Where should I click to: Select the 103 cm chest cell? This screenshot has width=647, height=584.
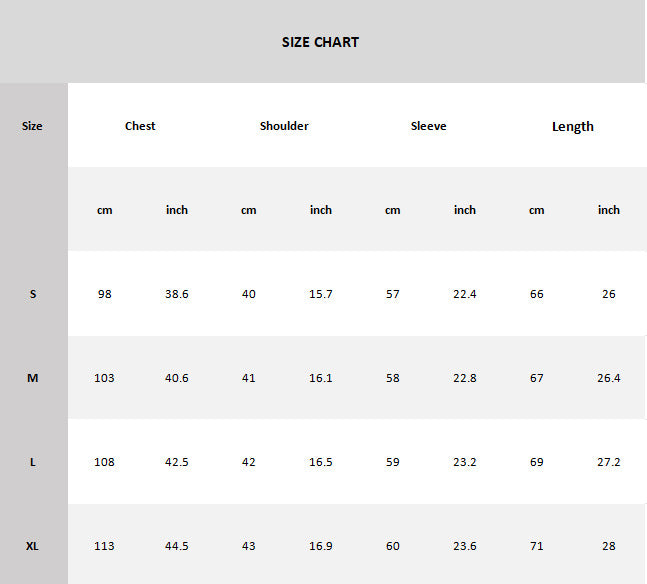pyautogui.click(x=105, y=378)
